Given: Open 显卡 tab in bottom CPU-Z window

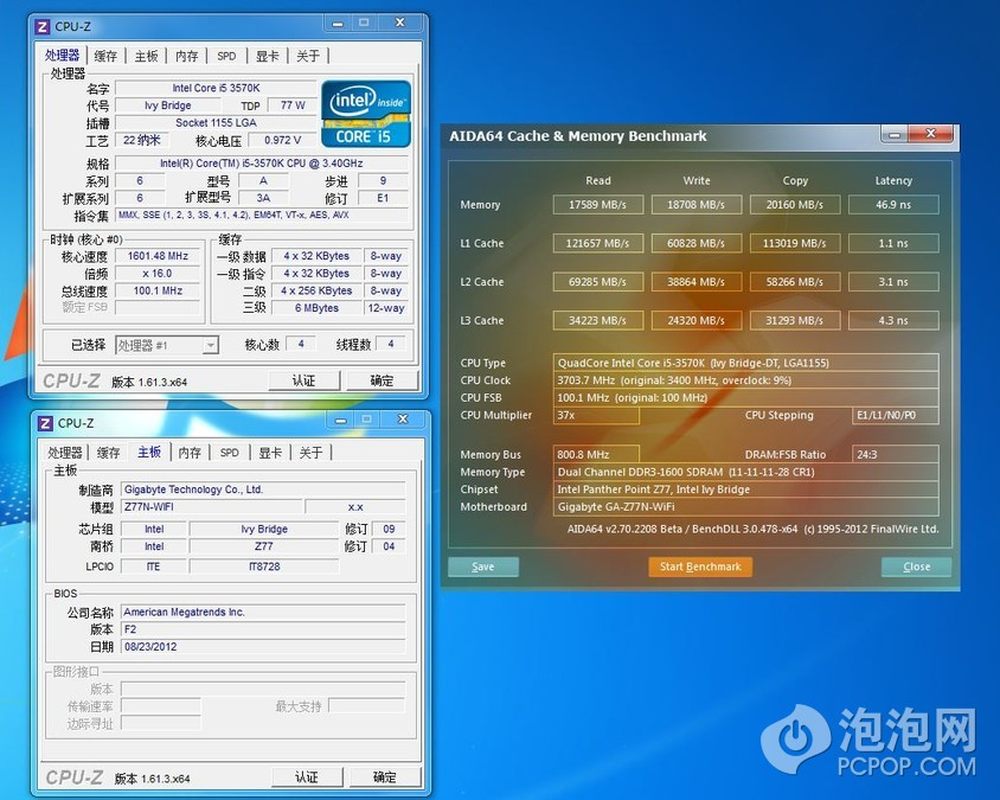Looking at the screenshot, I should [x=270, y=453].
